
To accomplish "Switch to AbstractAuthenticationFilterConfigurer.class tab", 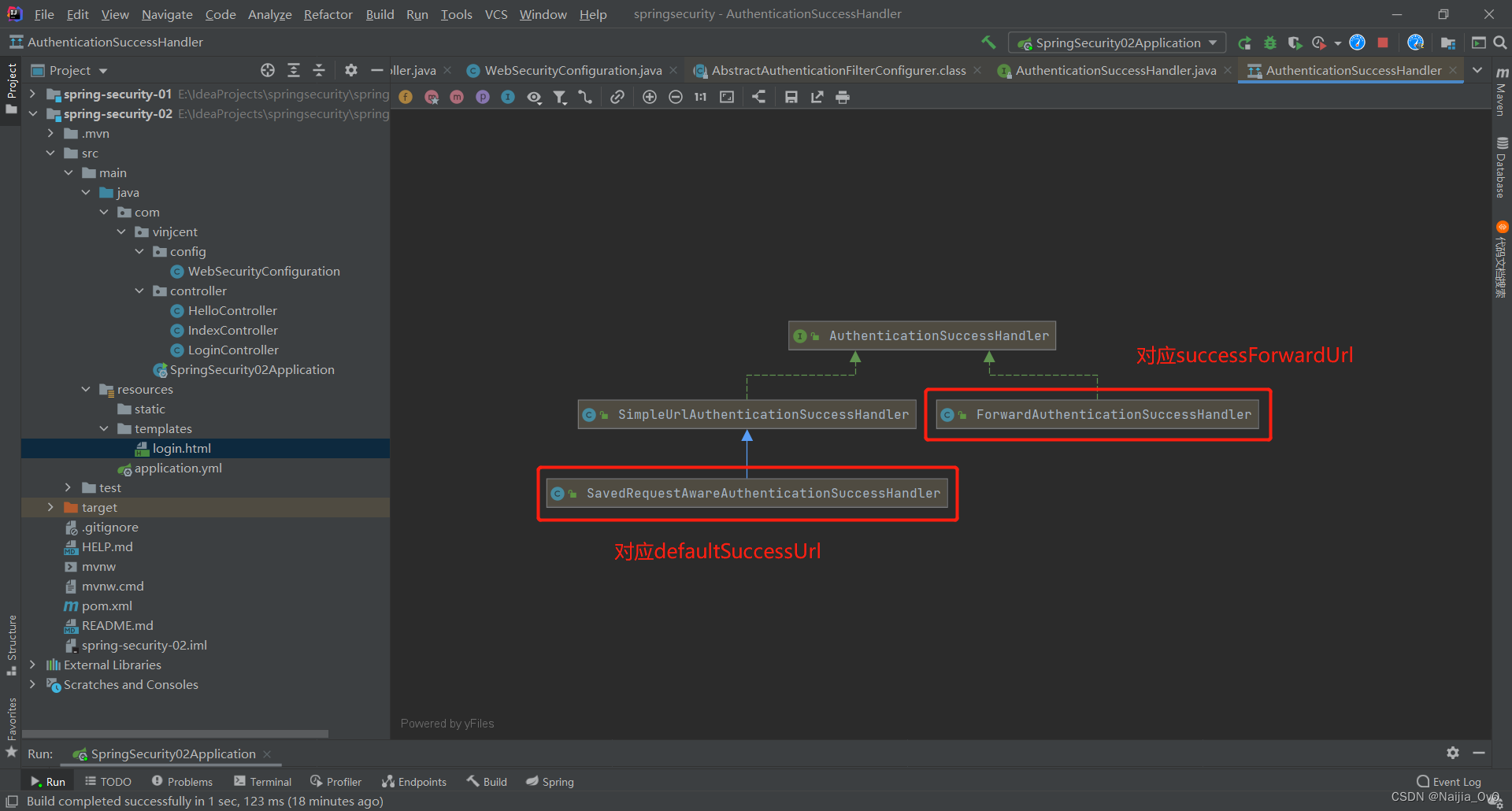I will tap(838, 70).
